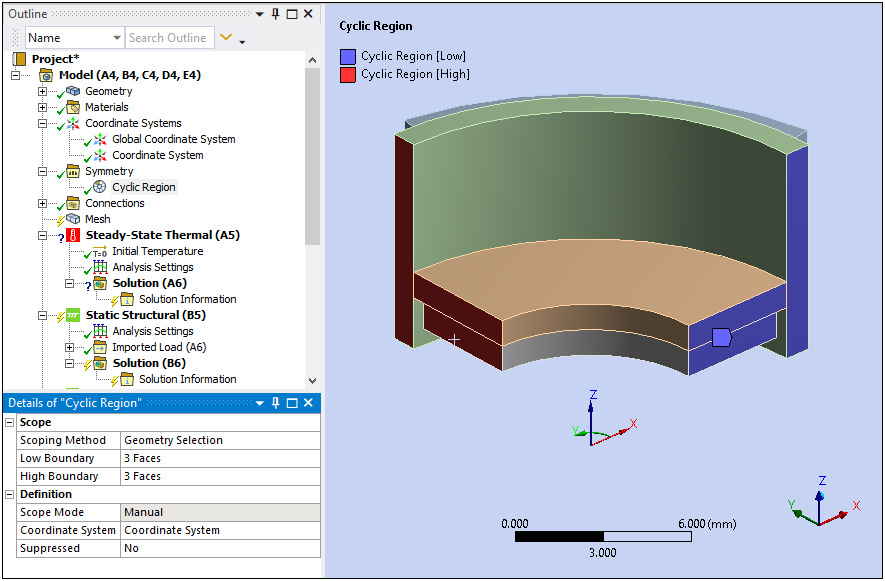Click the Materials icon in the tree
This screenshot has width=885, height=581.
[73, 107]
